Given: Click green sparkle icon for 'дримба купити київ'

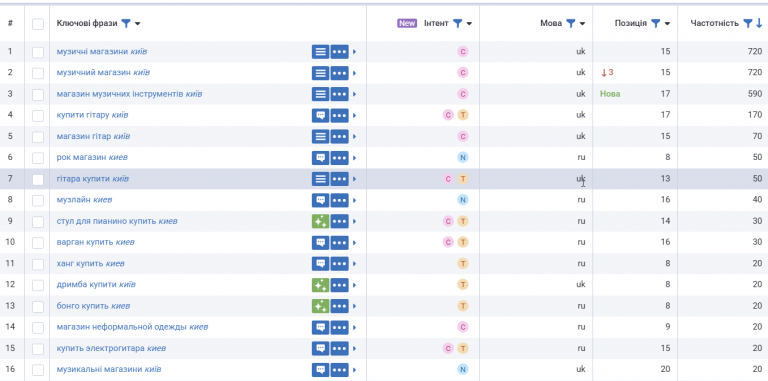Looking at the screenshot, I should [x=320, y=285].
